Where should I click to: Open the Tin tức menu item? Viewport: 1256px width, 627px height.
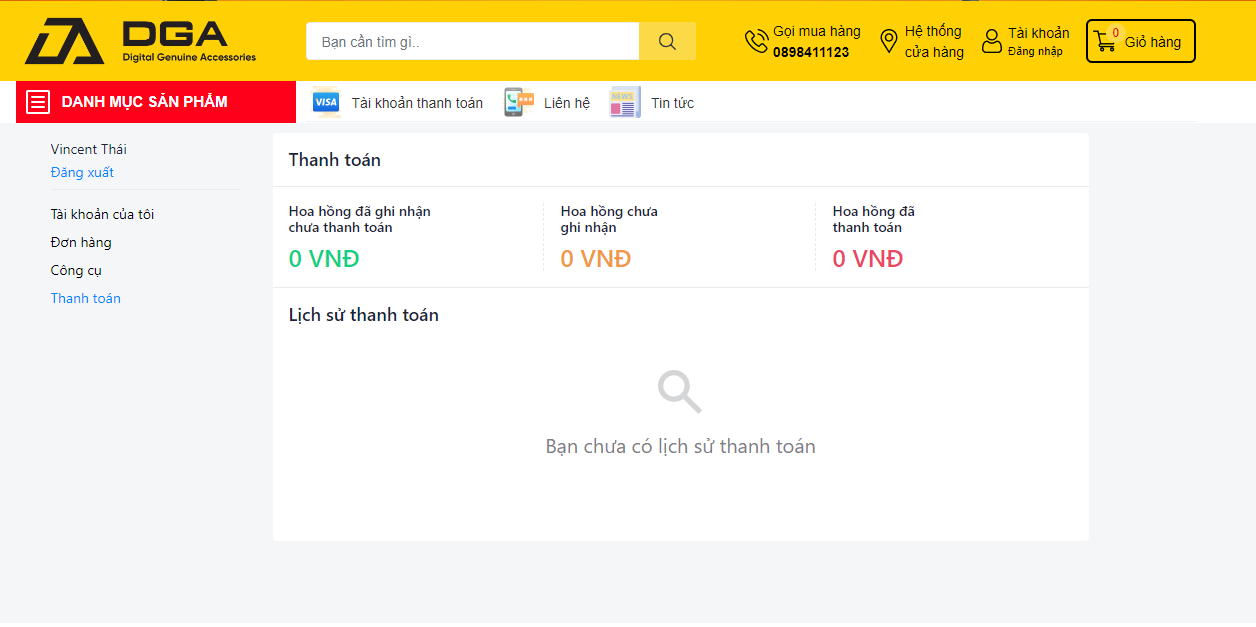click(x=672, y=103)
